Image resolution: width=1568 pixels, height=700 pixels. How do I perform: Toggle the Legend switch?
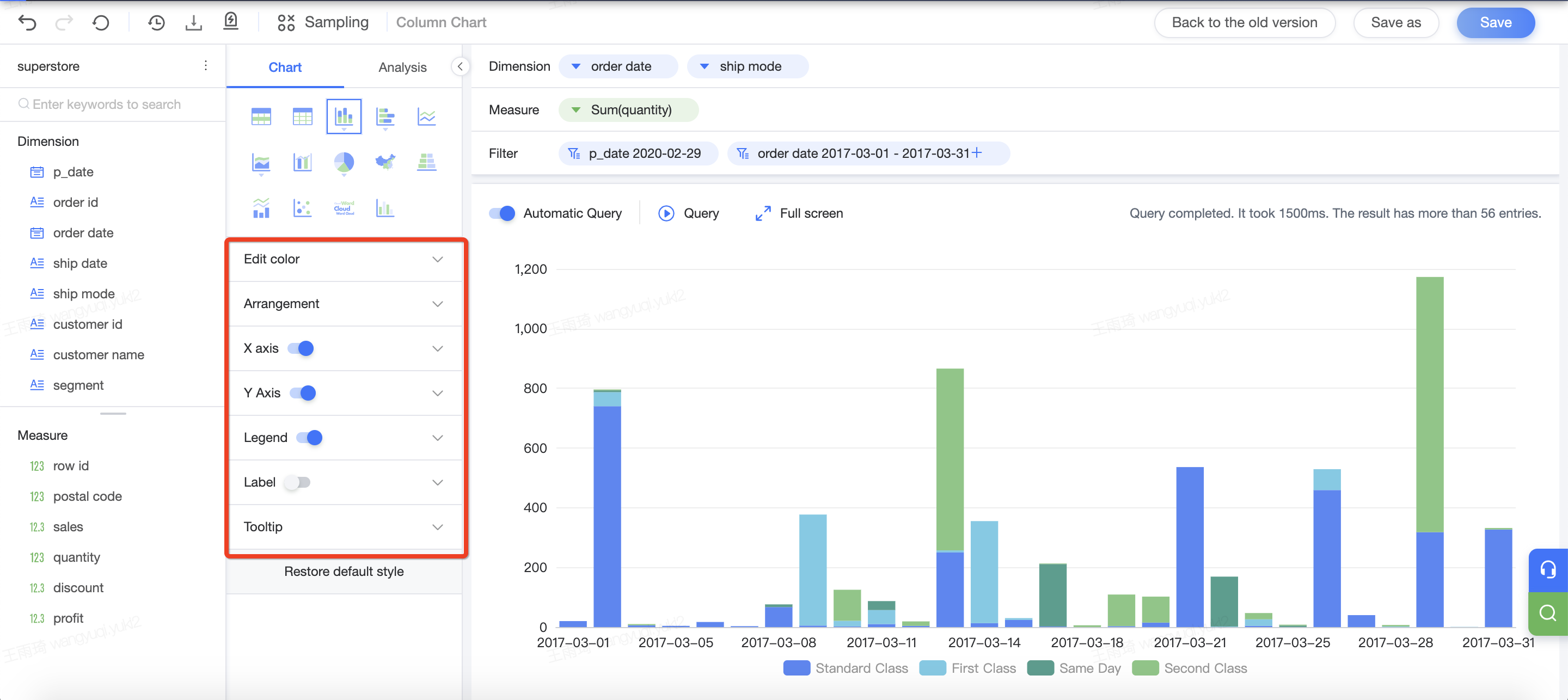(309, 438)
